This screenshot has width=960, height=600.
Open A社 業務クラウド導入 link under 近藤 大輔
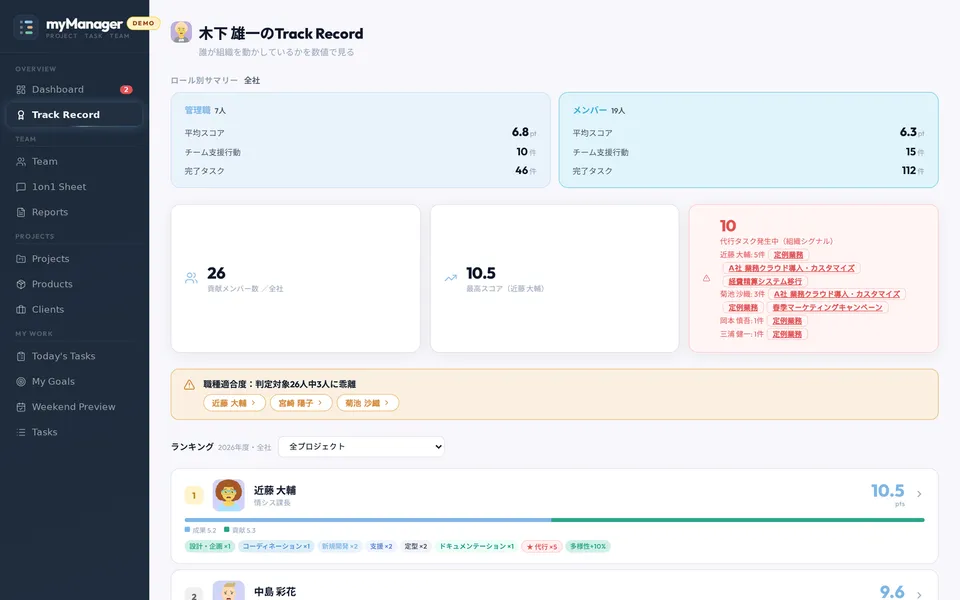(x=792, y=268)
